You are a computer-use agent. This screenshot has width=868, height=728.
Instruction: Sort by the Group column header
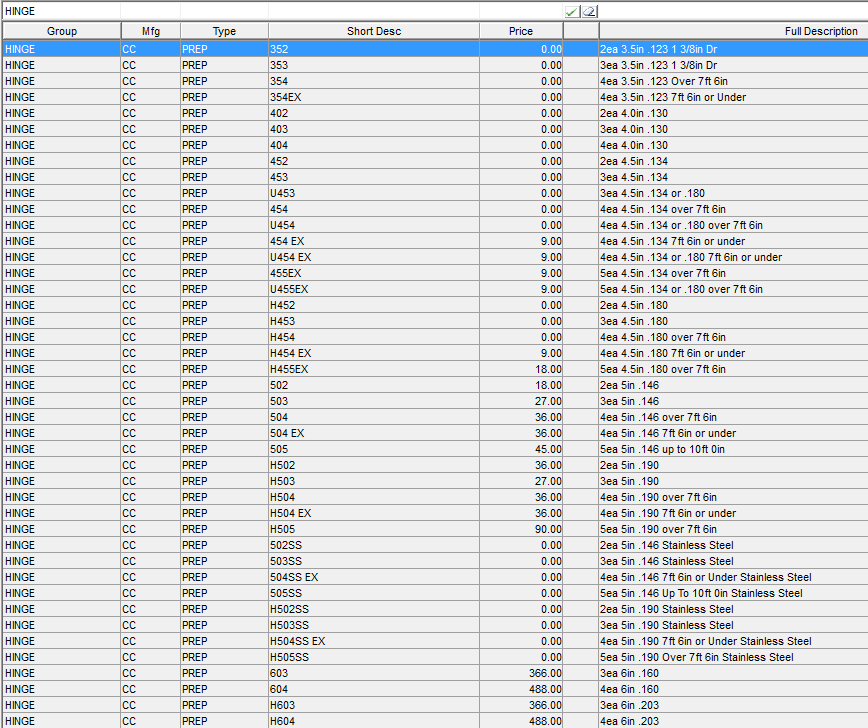(61, 31)
